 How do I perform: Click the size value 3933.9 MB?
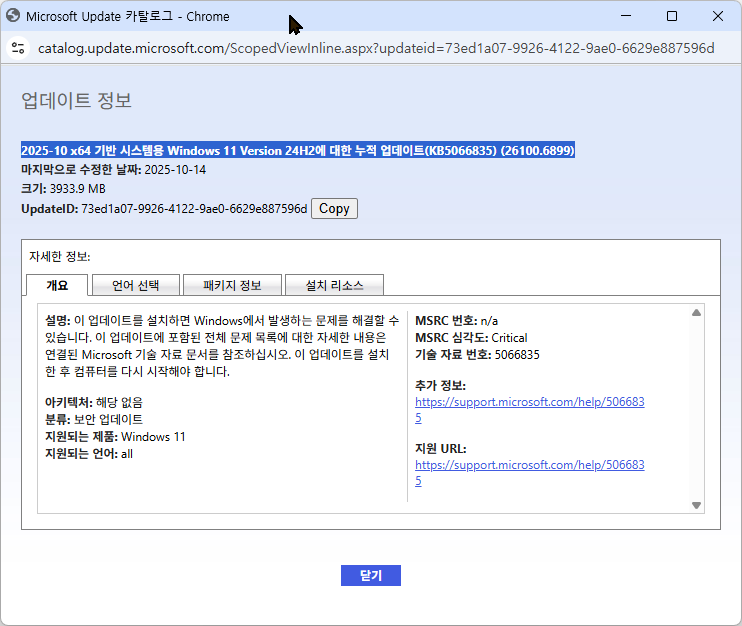(78, 189)
